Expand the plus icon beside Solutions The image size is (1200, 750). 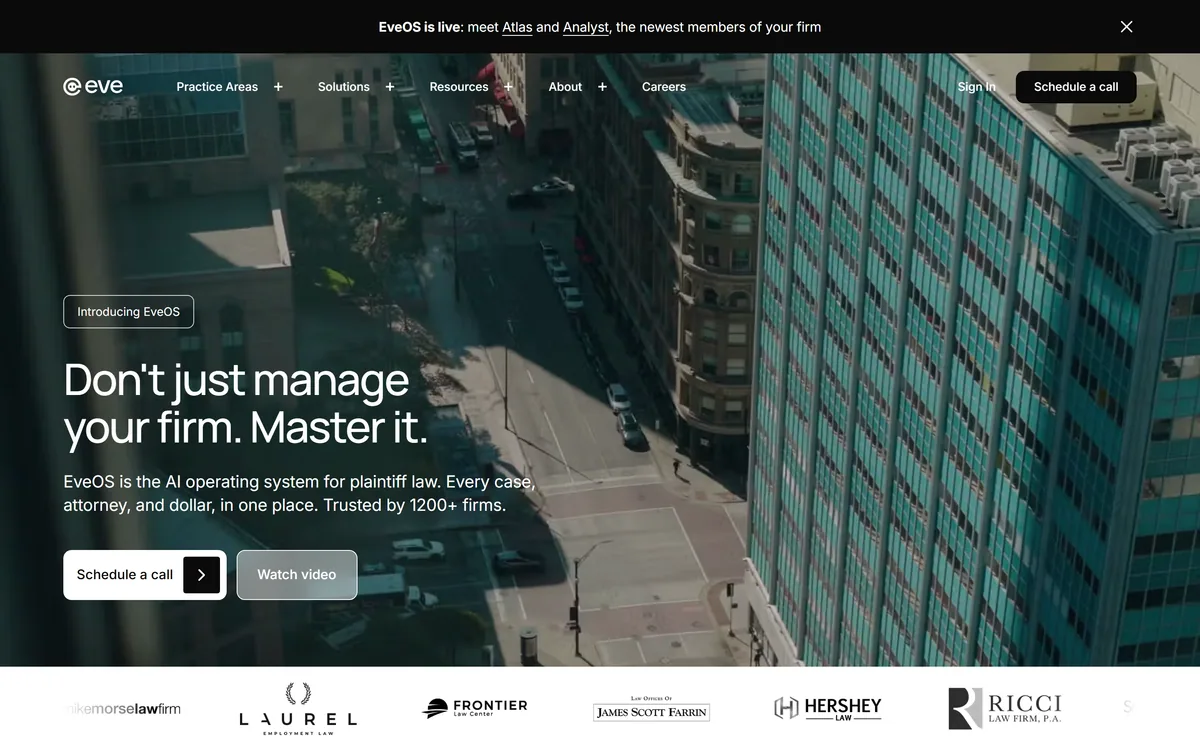390,87
